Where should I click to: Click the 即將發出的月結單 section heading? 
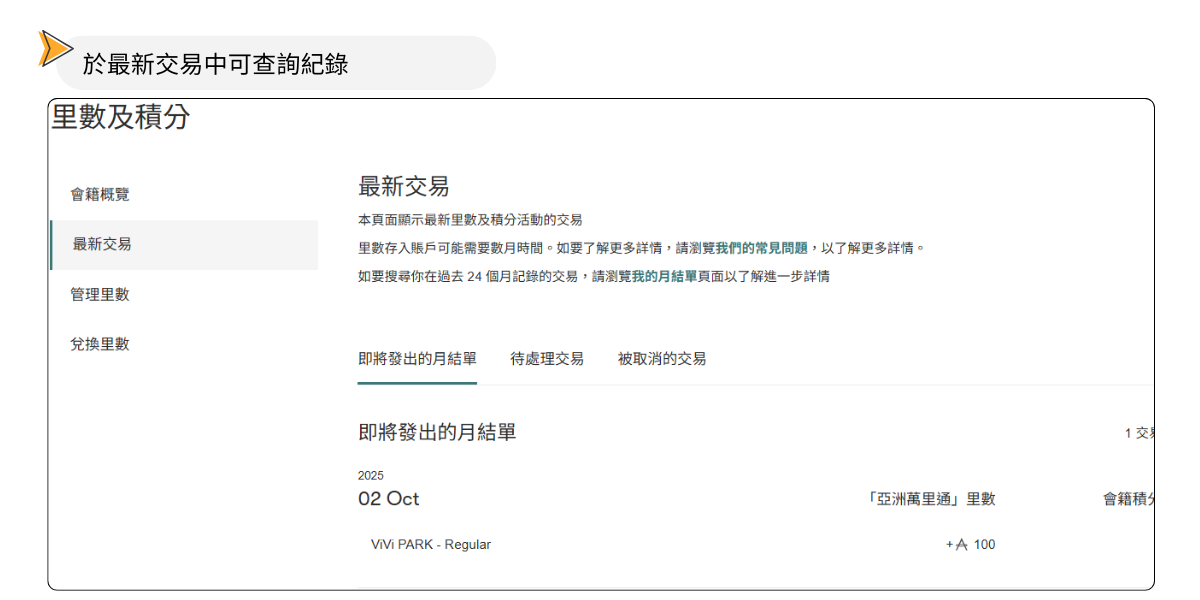pyautogui.click(x=437, y=432)
